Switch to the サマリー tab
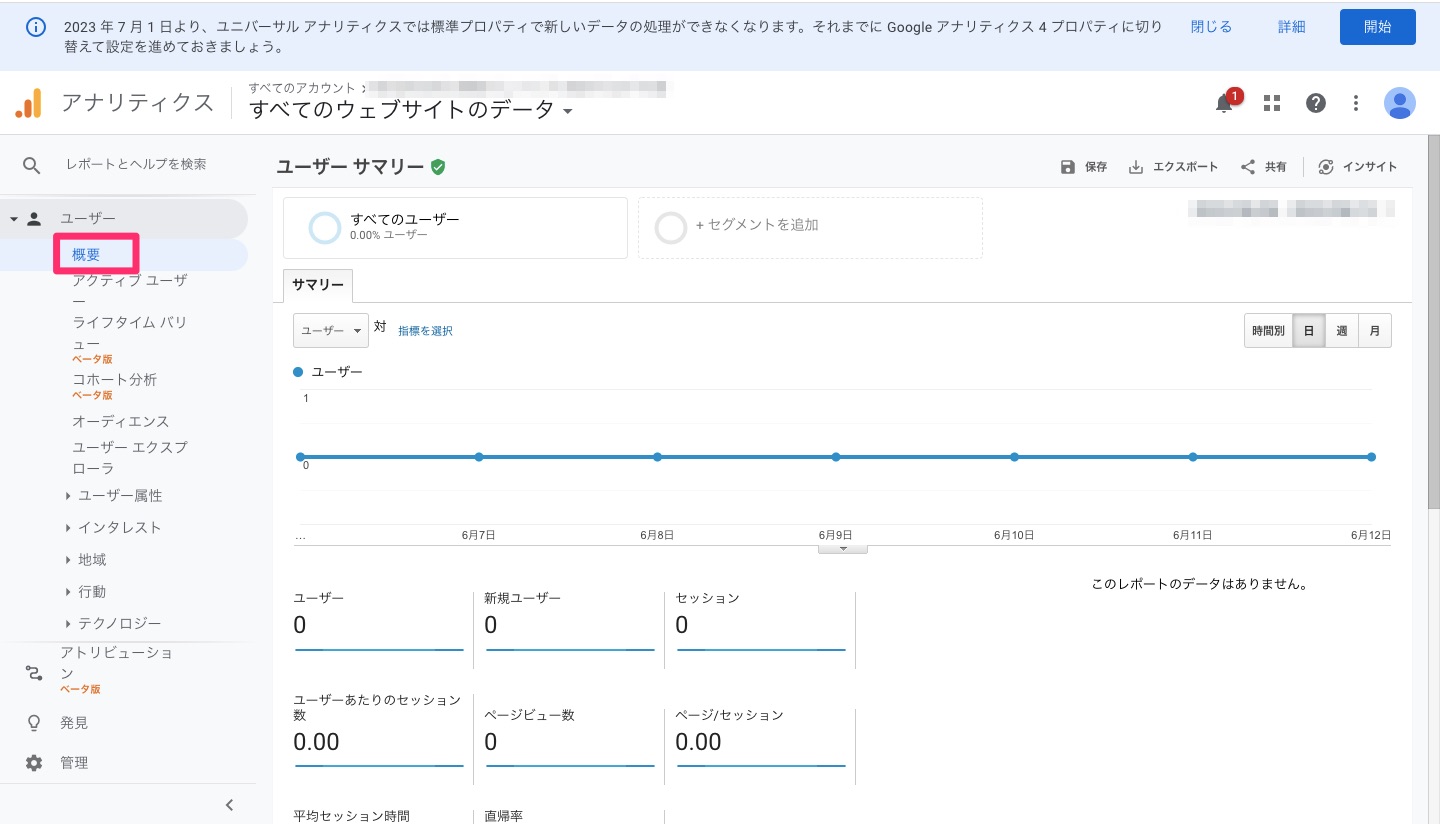The image size is (1440, 824). point(318,285)
